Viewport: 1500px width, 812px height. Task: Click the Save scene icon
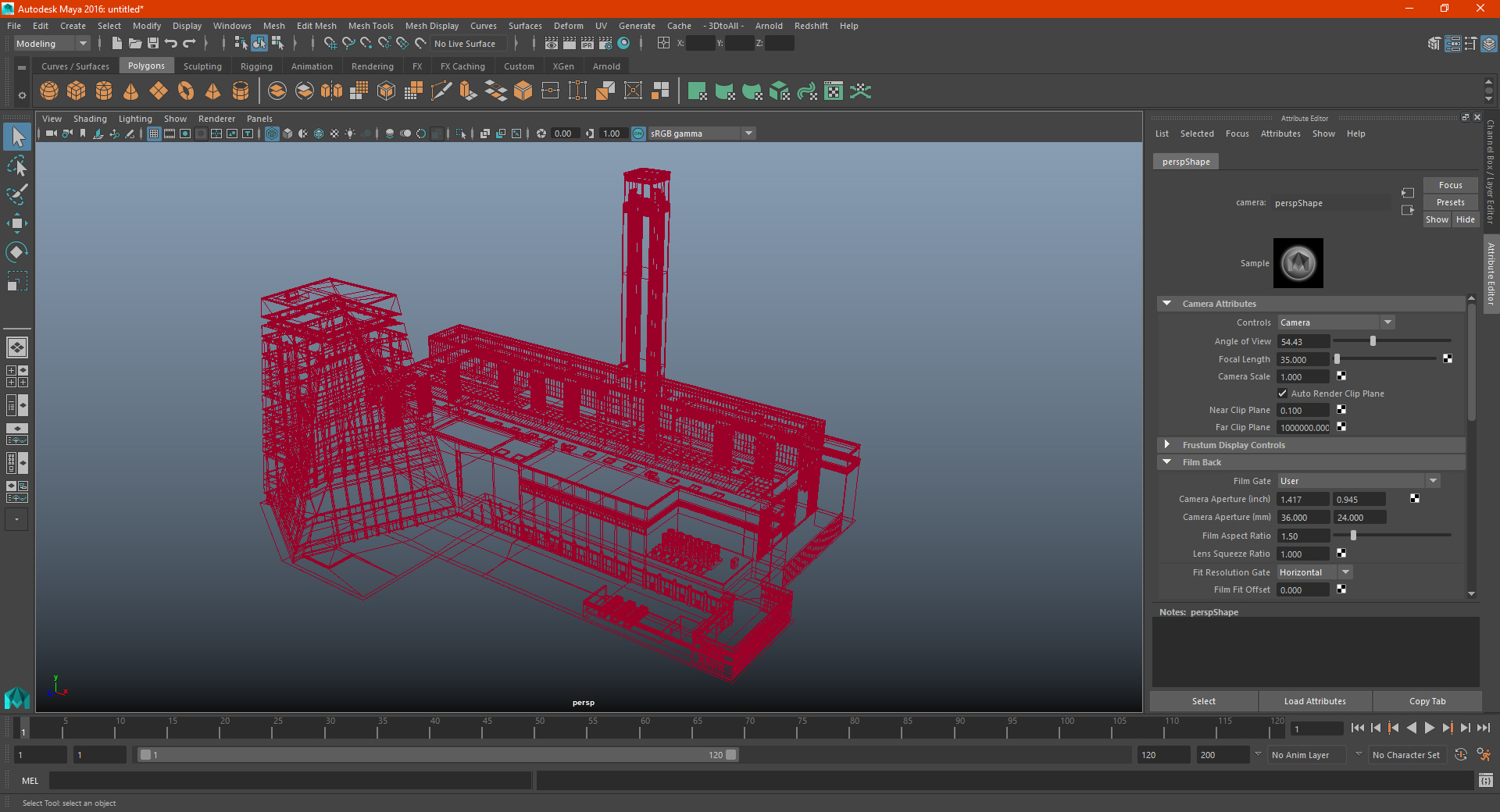tap(153, 44)
